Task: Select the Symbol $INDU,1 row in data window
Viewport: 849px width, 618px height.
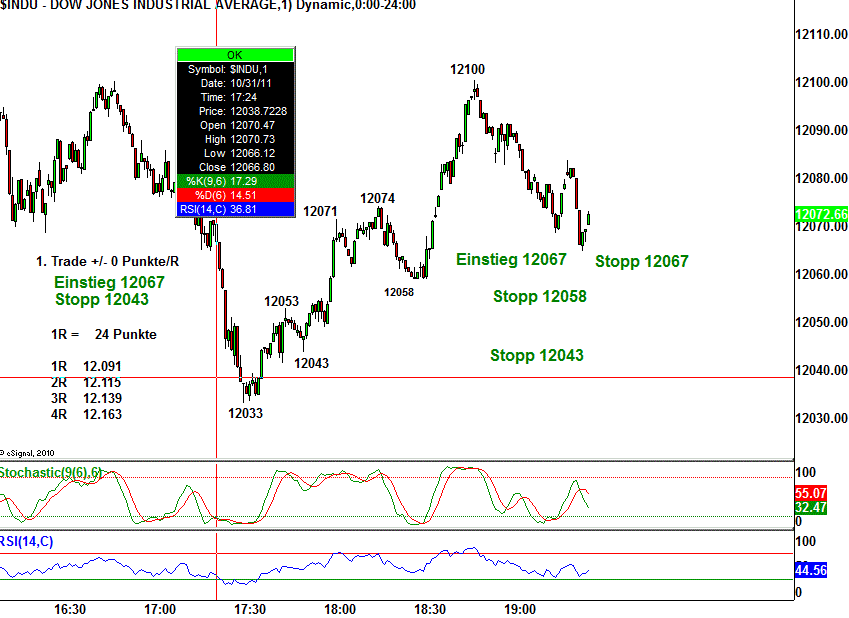Action: [235, 69]
